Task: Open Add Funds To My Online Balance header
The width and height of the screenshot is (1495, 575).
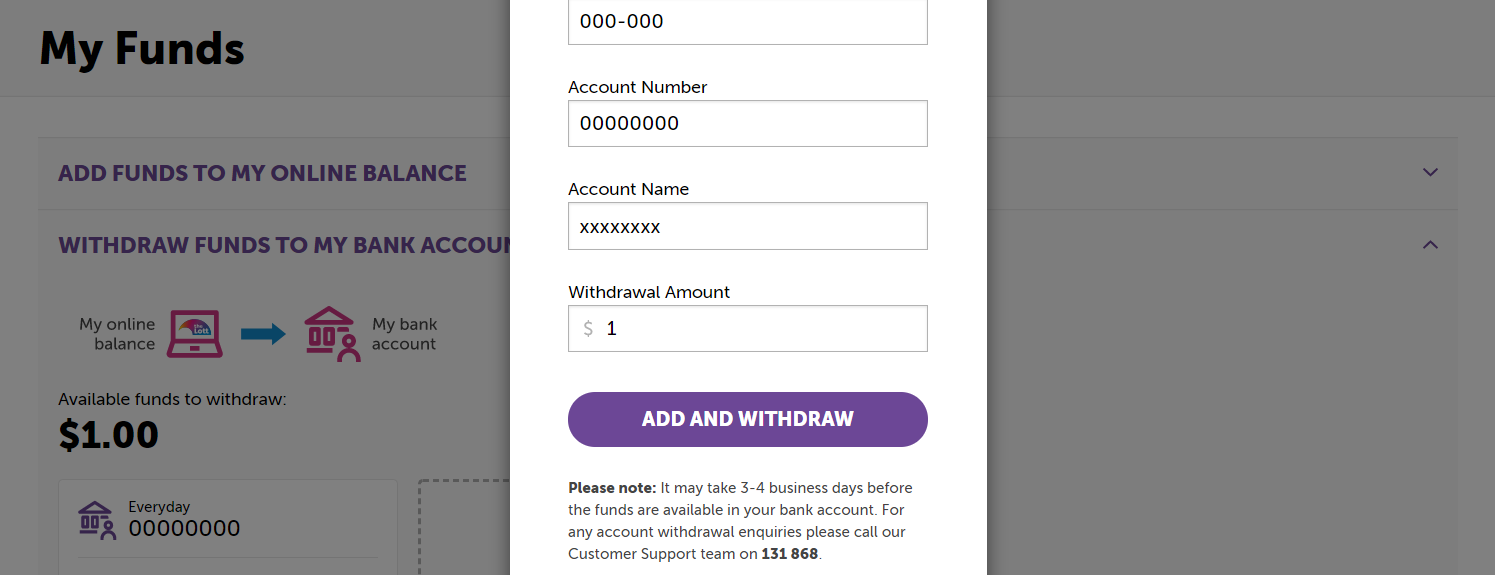Action: tap(262, 173)
